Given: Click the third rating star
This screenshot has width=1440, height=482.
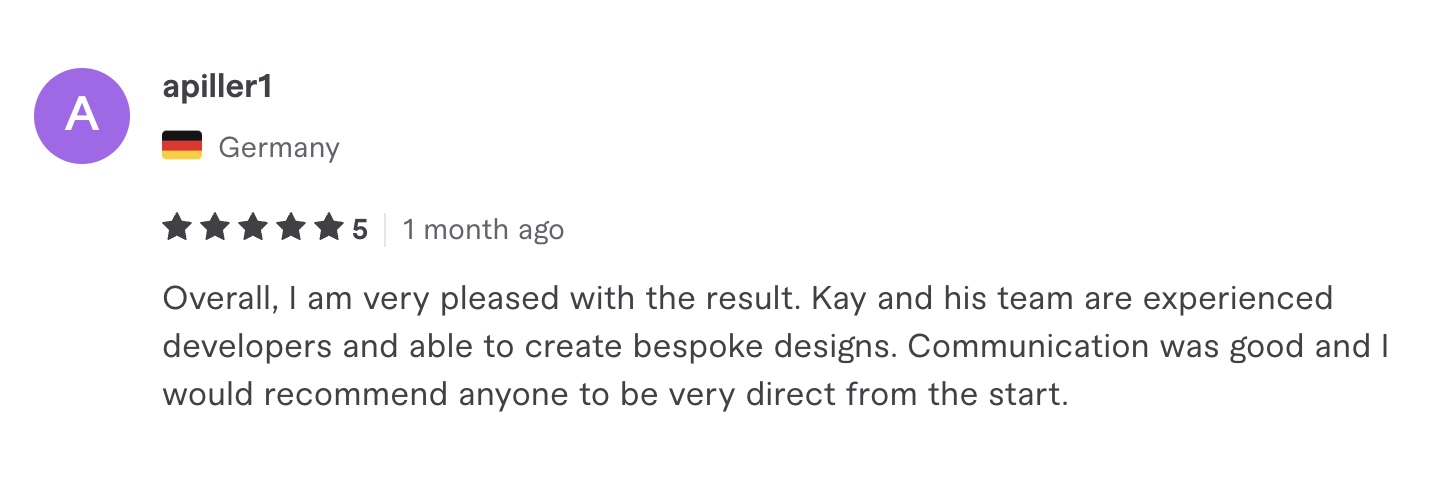Looking at the screenshot, I should [x=253, y=229].
